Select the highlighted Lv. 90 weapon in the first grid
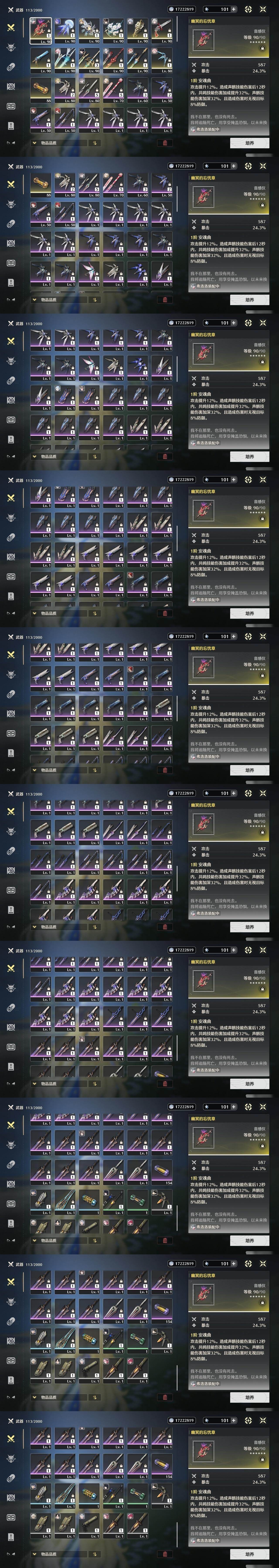279x1568 pixels. coord(41,30)
